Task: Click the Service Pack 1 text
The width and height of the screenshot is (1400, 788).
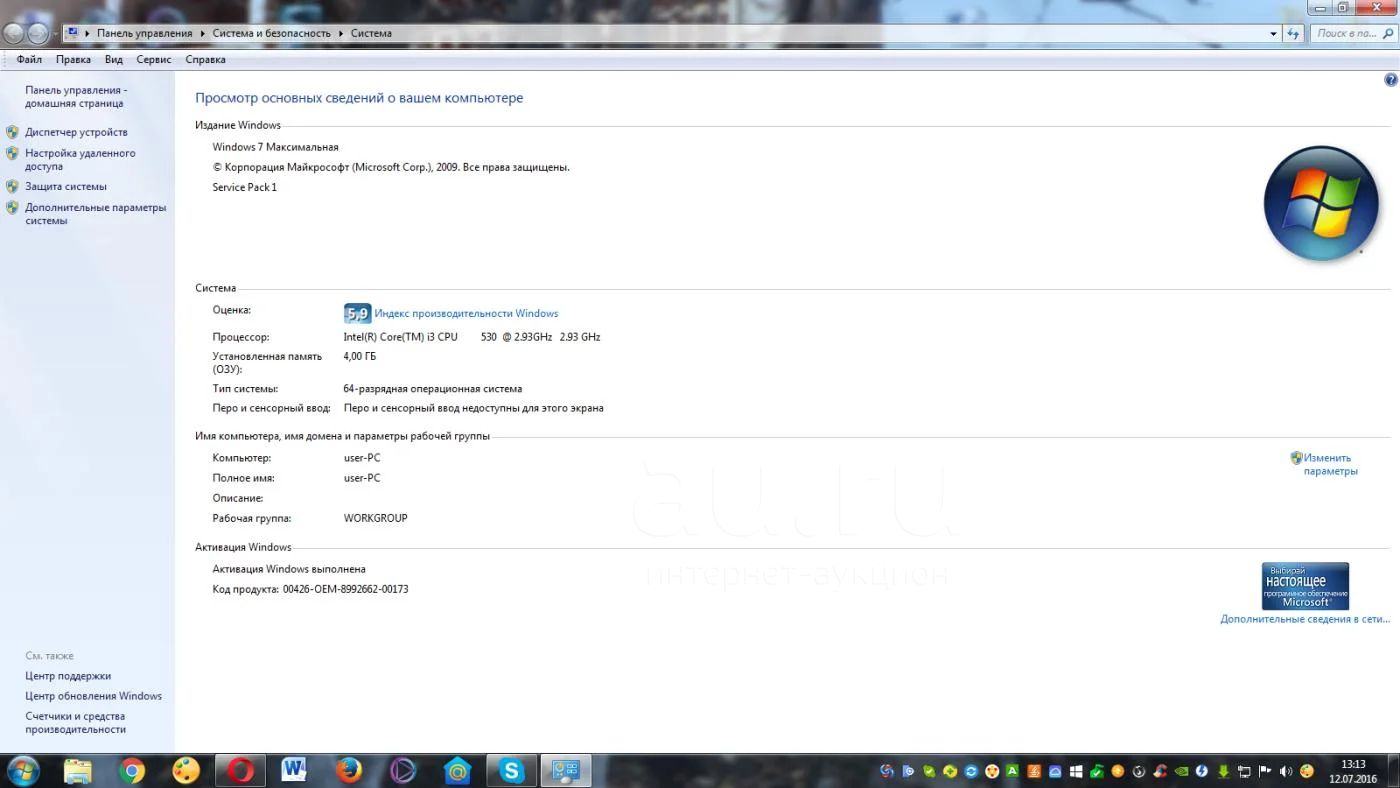Action: [x=244, y=187]
